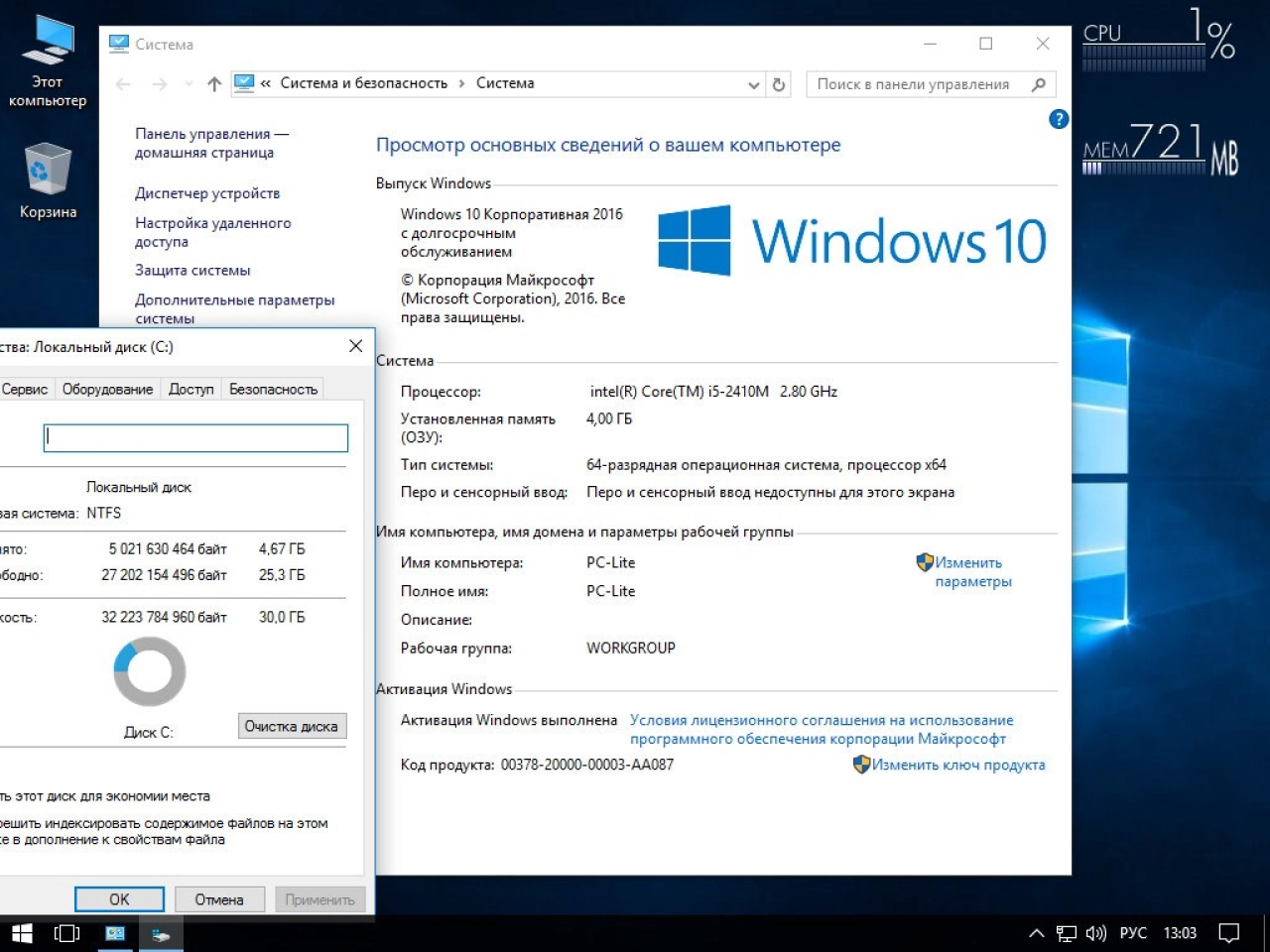1270x952 pixels.
Task: Click the Система window title icon
Action: point(119,44)
